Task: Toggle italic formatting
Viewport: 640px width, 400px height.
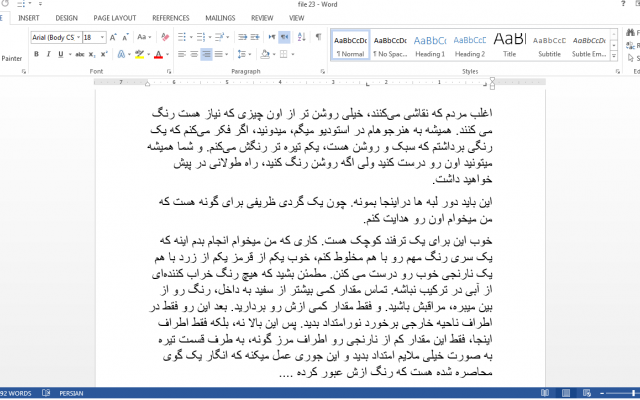Action: tap(48, 54)
